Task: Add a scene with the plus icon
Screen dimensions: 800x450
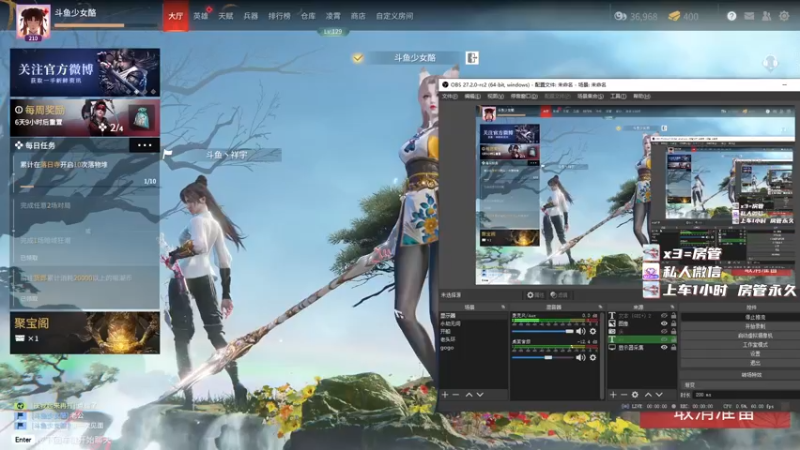Action: (445, 394)
